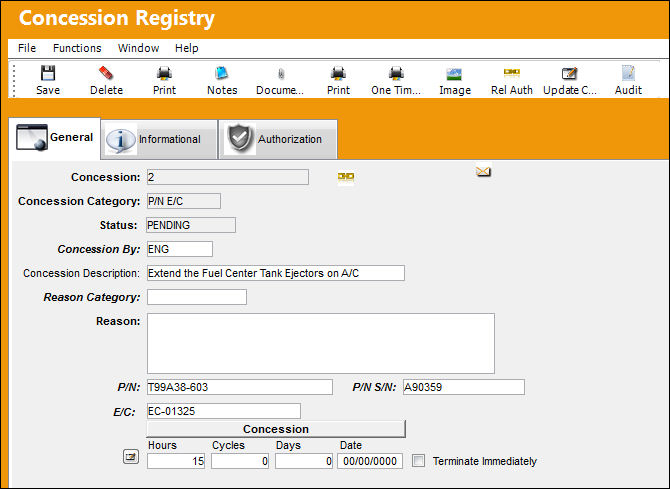Click the Concession number field
Viewport: 670px width, 489px height.
[x=228, y=177]
